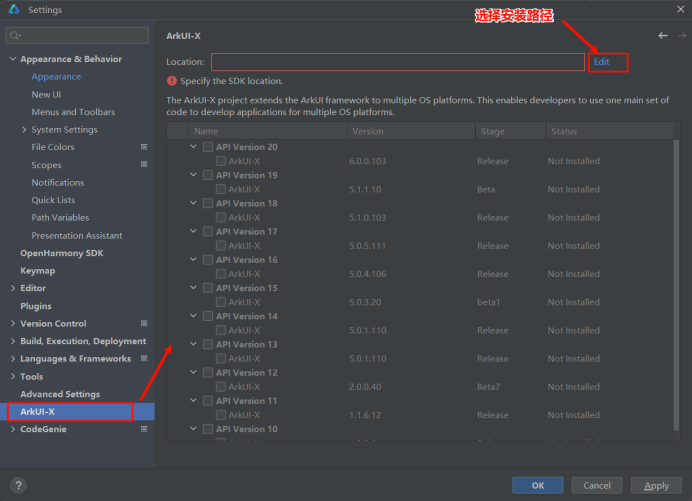Check the API Version 17 checkbox
The height and width of the screenshot is (501, 692).
click(x=208, y=232)
